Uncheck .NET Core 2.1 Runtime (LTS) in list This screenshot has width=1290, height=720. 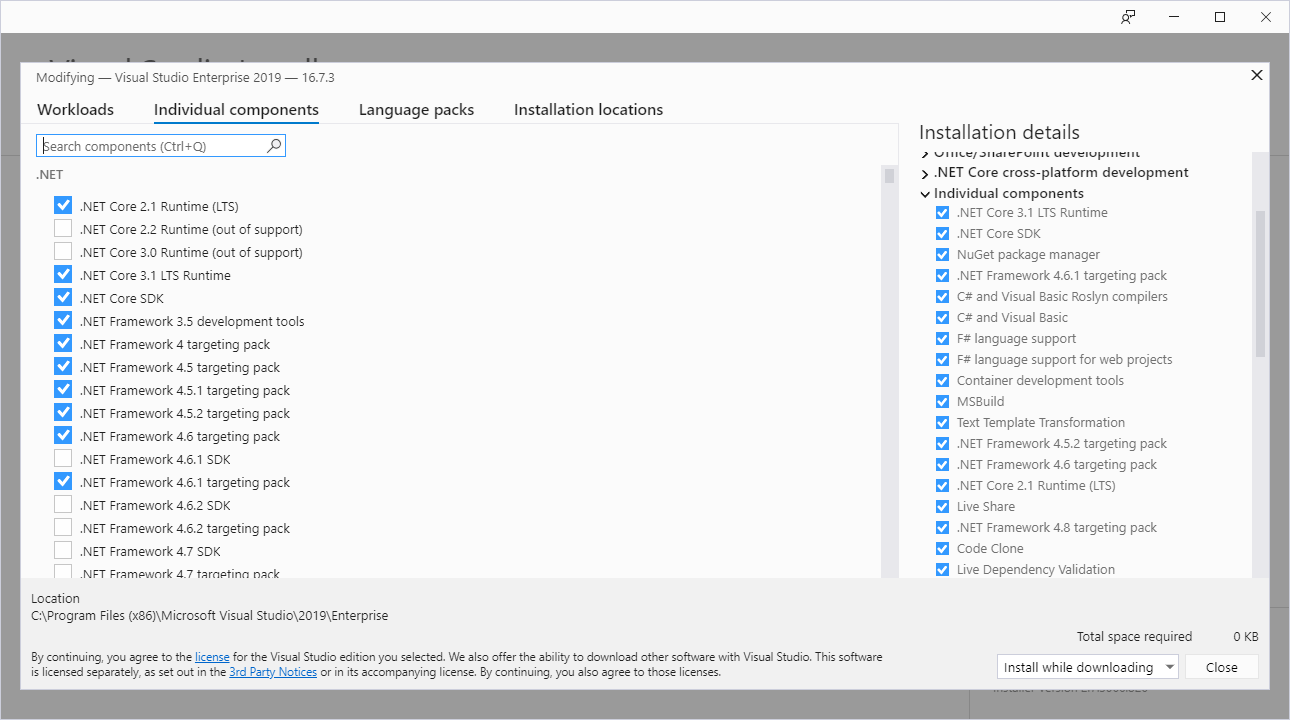pos(63,206)
